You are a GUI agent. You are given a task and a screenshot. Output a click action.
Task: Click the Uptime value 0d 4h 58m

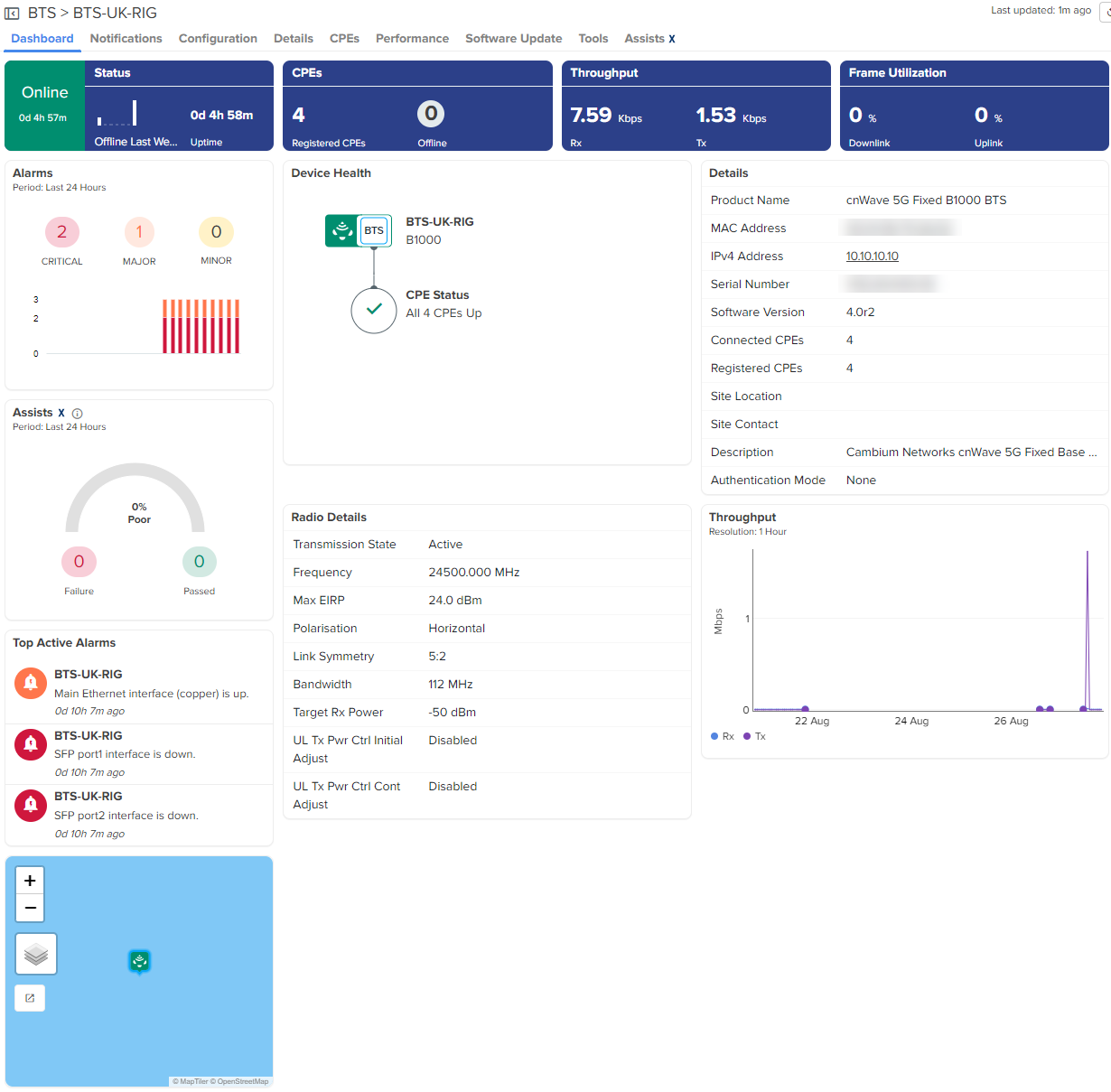(x=222, y=116)
